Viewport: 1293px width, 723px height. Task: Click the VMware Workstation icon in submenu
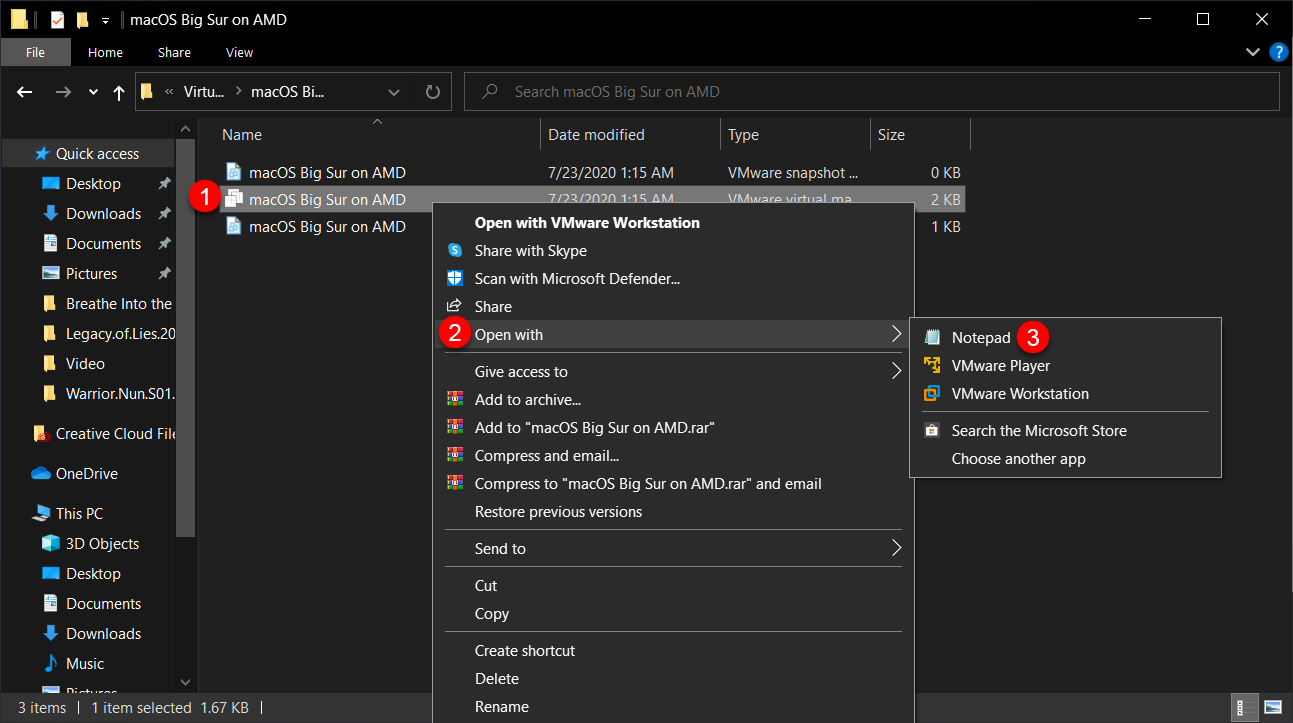pyautogui.click(x=932, y=394)
